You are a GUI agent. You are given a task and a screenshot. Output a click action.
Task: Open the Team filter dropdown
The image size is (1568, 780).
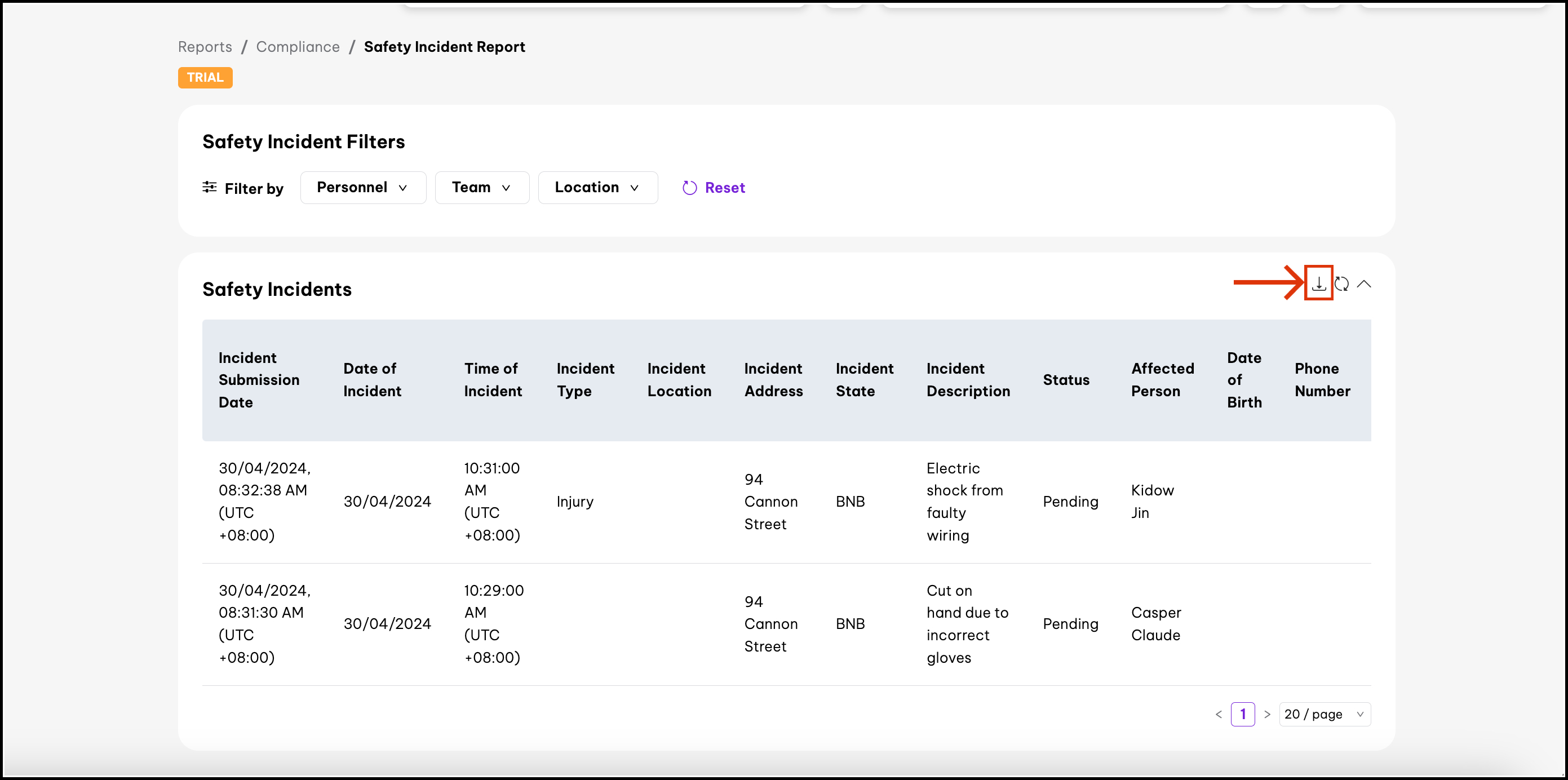(x=481, y=188)
